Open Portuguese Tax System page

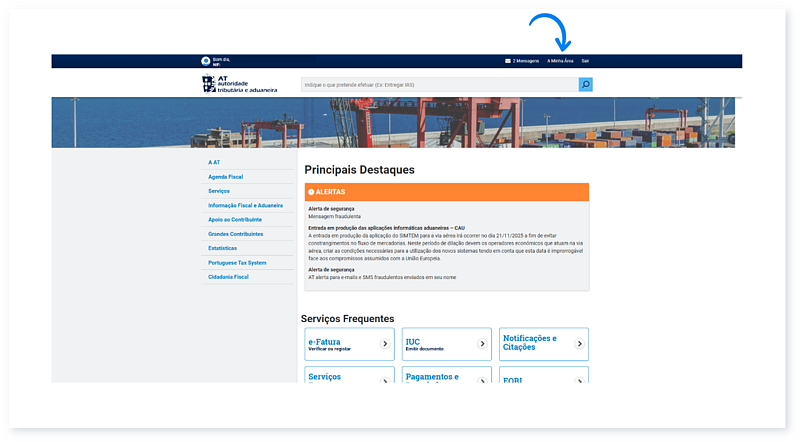[237, 262]
